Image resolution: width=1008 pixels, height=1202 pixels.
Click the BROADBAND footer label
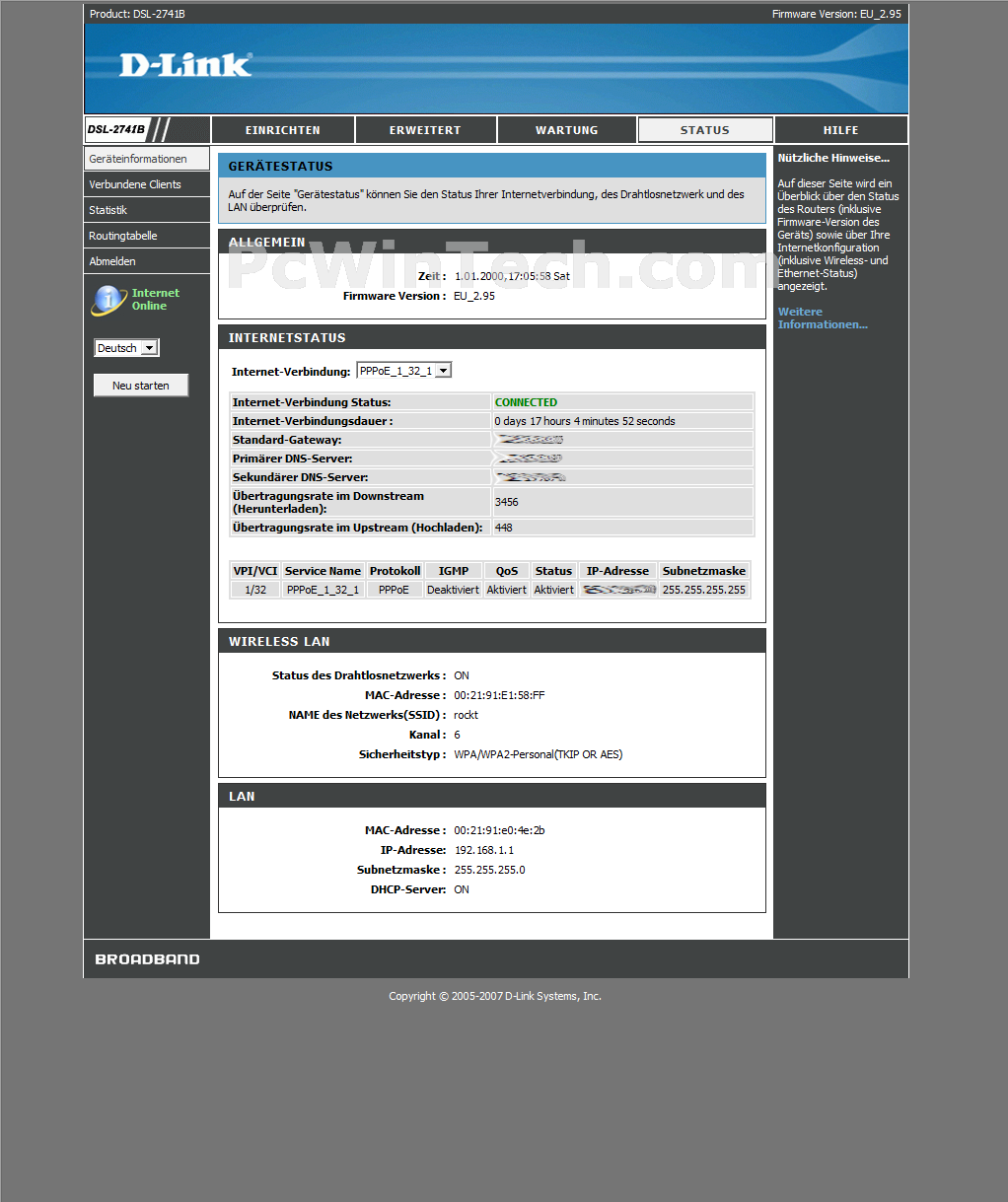point(147,959)
